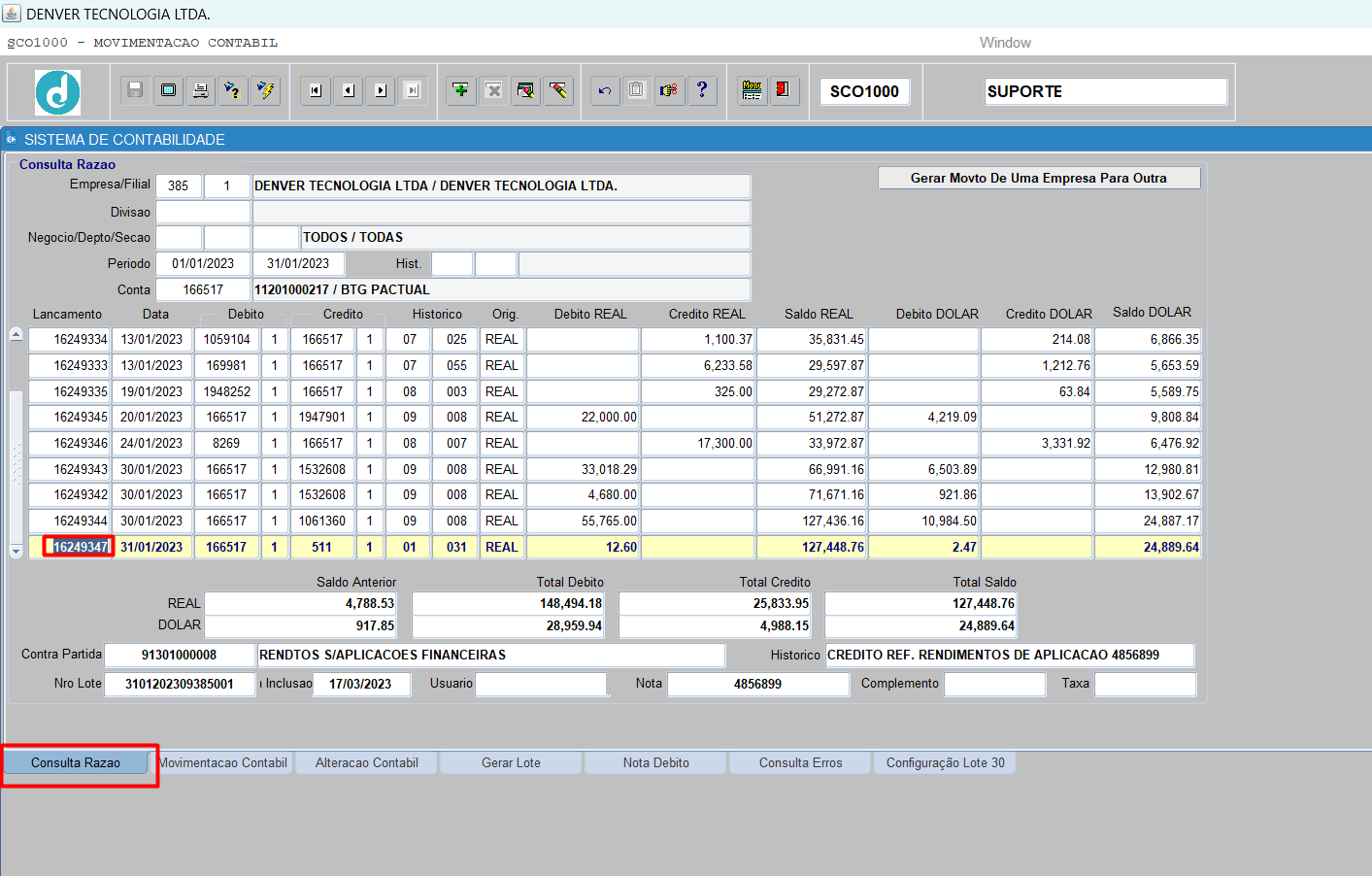Click the Conta field with 166517

click(203, 289)
